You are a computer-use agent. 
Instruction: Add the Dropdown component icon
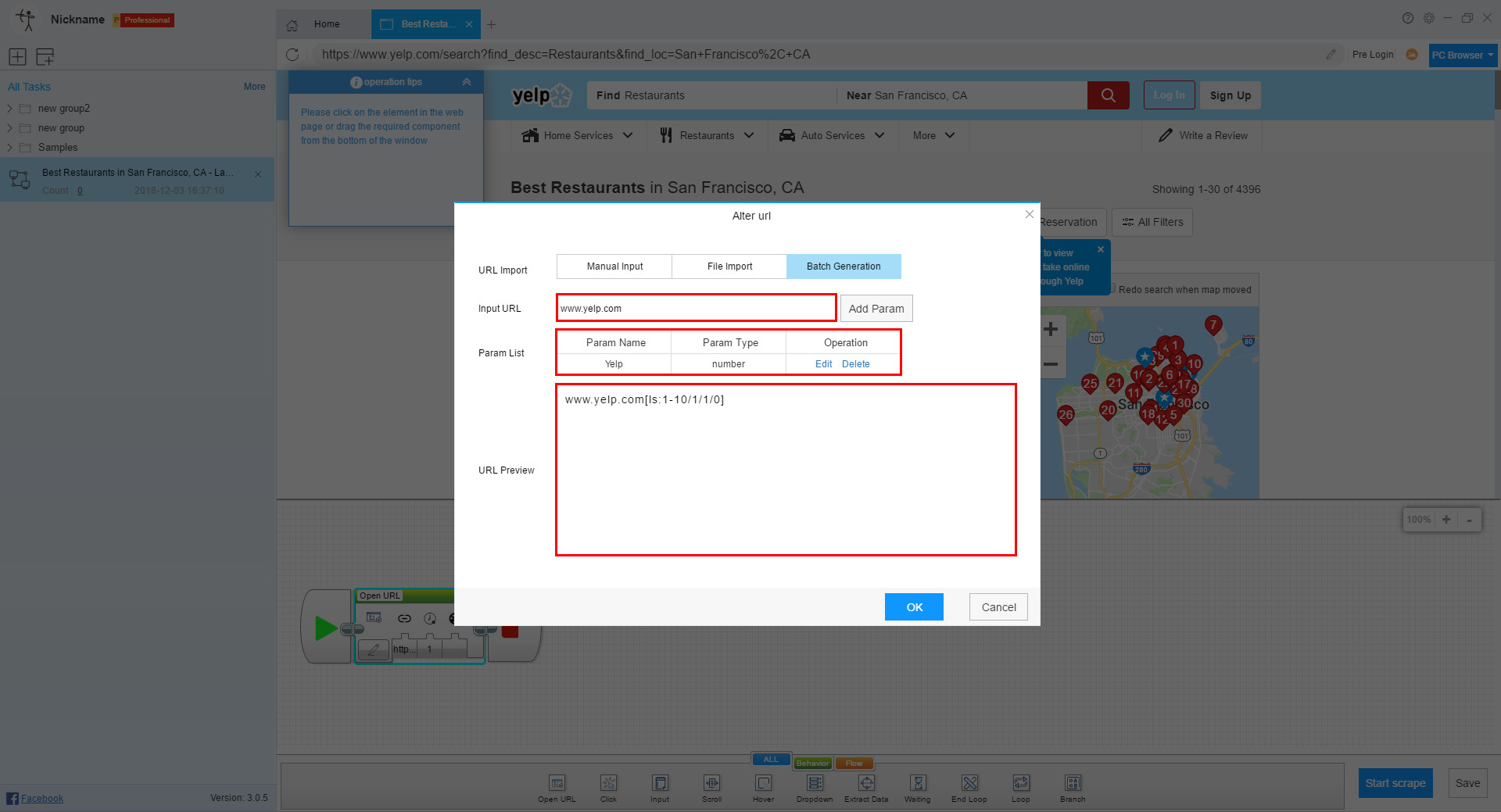[815, 783]
